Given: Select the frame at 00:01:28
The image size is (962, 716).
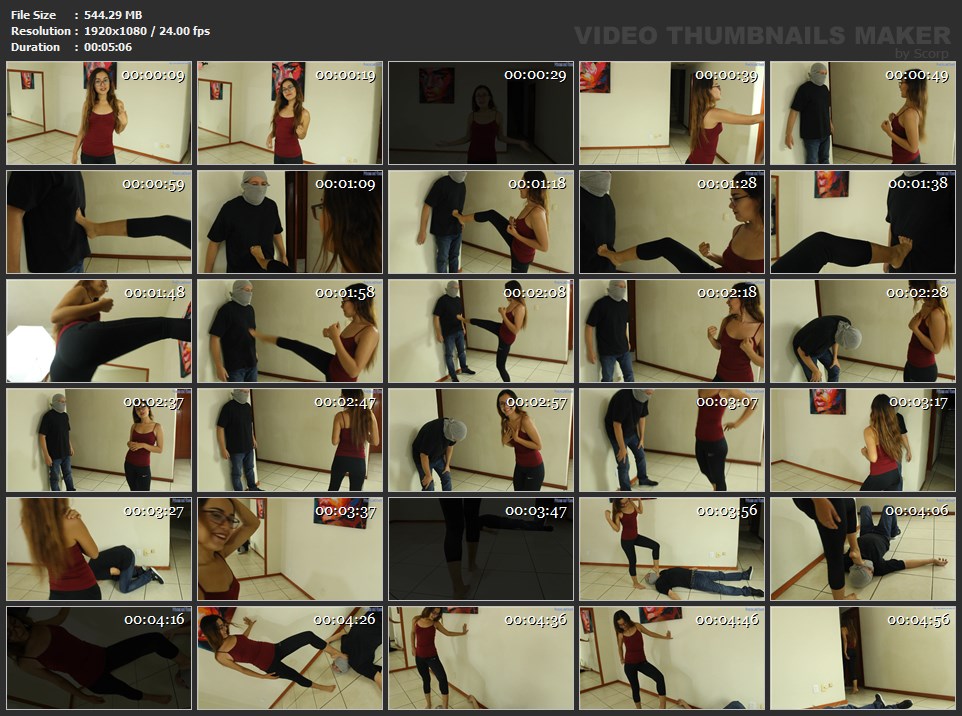Looking at the screenshot, I should (x=672, y=222).
